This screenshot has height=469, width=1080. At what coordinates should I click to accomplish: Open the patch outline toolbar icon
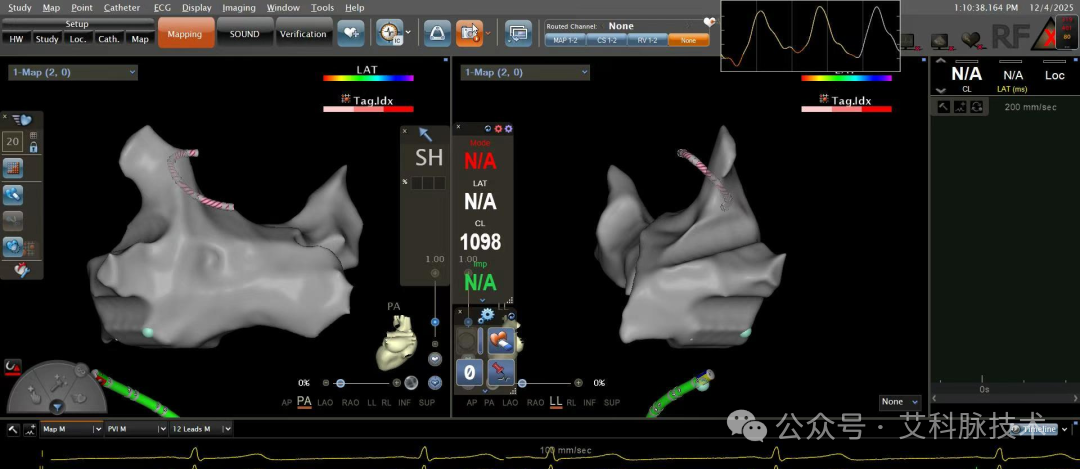[x=437, y=33]
